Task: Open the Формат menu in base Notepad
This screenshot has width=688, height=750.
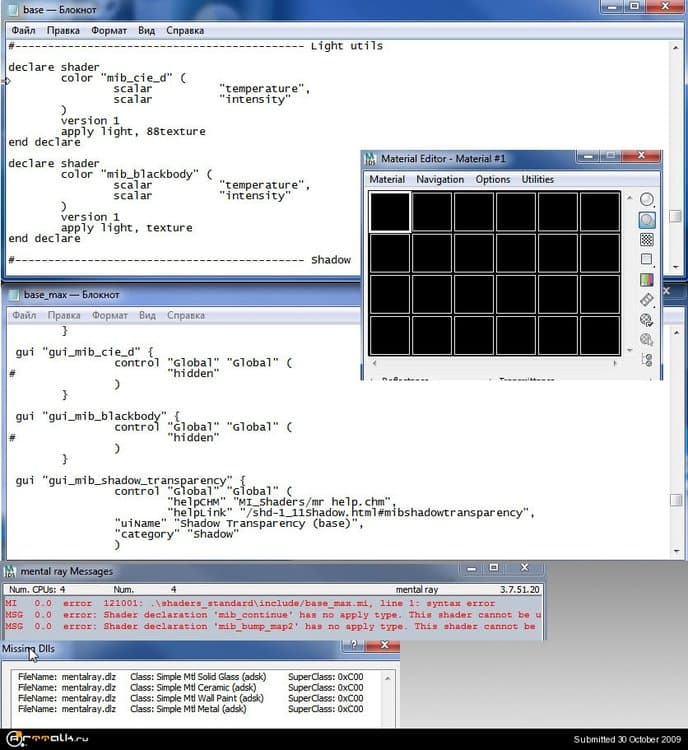Action: [x=109, y=31]
